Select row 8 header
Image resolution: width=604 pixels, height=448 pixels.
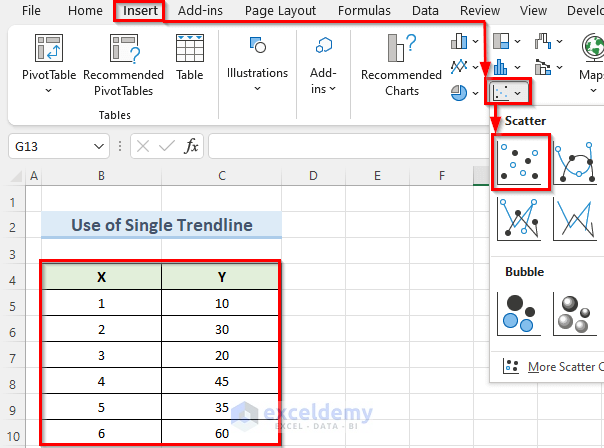pos(13,385)
